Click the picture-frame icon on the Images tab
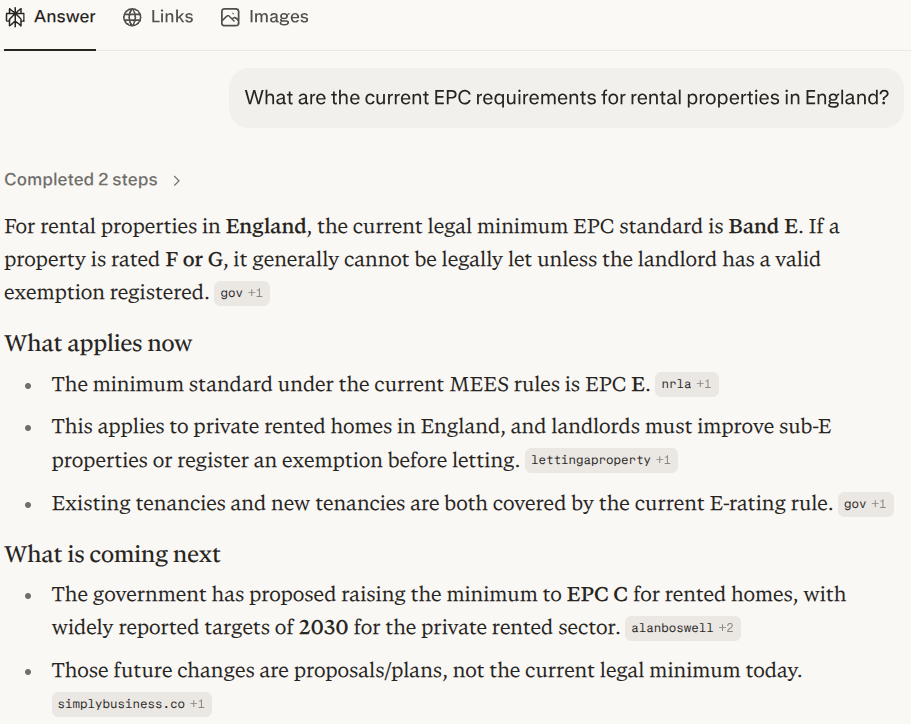This screenshot has height=724, width=911. point(229,16)
